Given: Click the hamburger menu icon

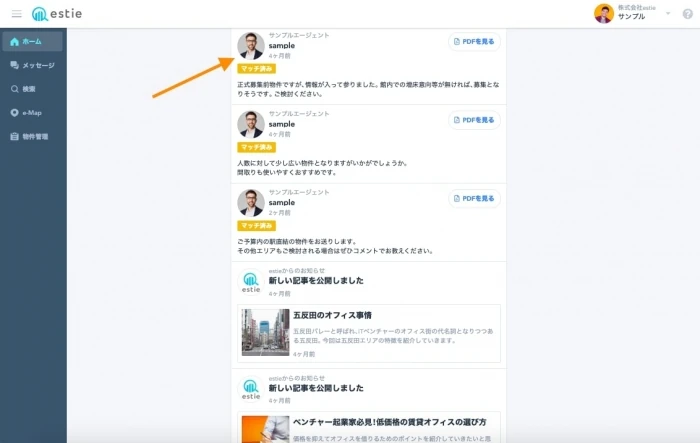Looking at the screenshot, I should pos(16,14).
